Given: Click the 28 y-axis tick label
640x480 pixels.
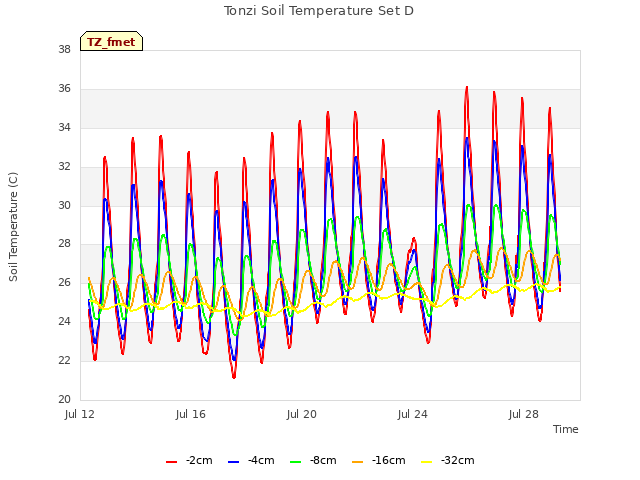Looking at the screenshot, I should pyautogui.click(x=64, y=244).
